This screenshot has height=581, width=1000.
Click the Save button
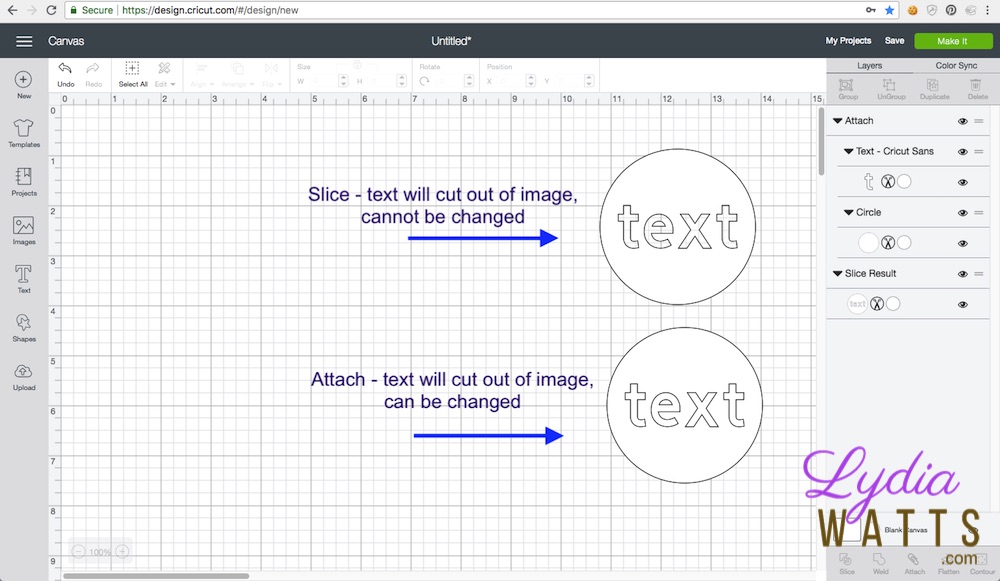click(x=894, y=41)
